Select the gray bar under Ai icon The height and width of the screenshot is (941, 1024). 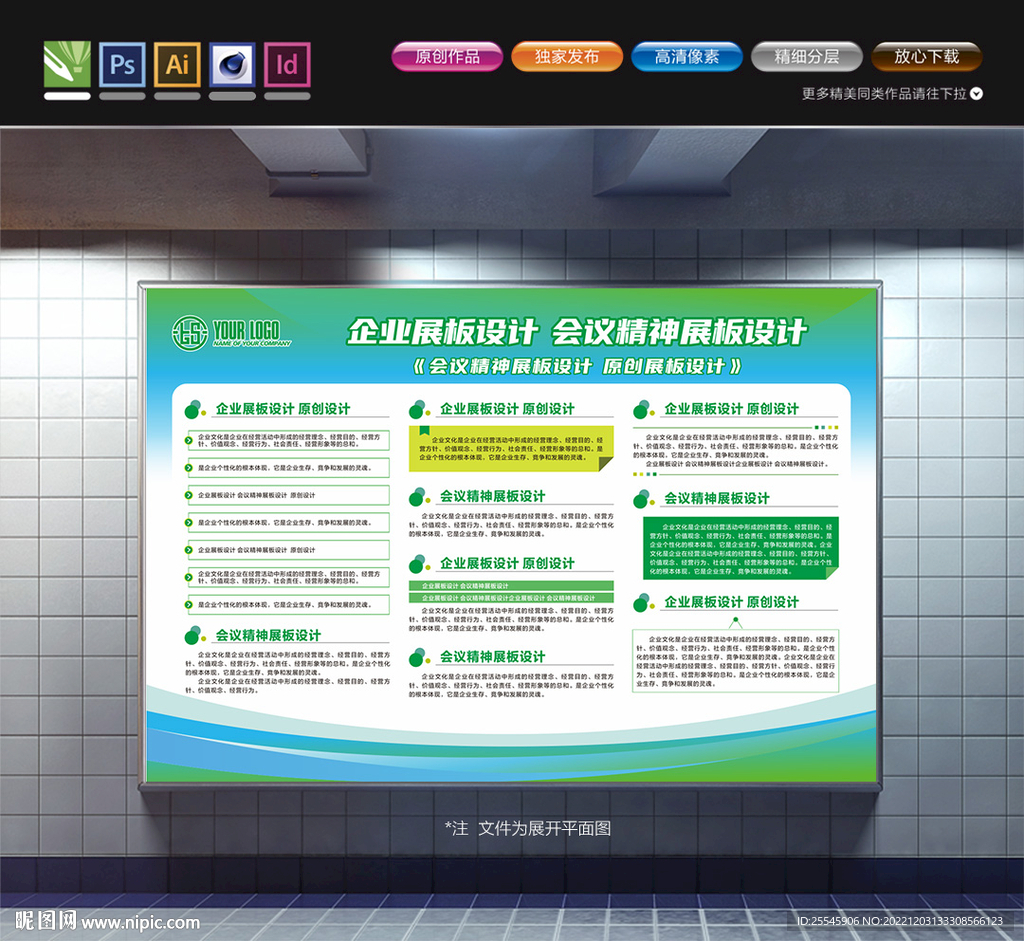tap(177, 96)
